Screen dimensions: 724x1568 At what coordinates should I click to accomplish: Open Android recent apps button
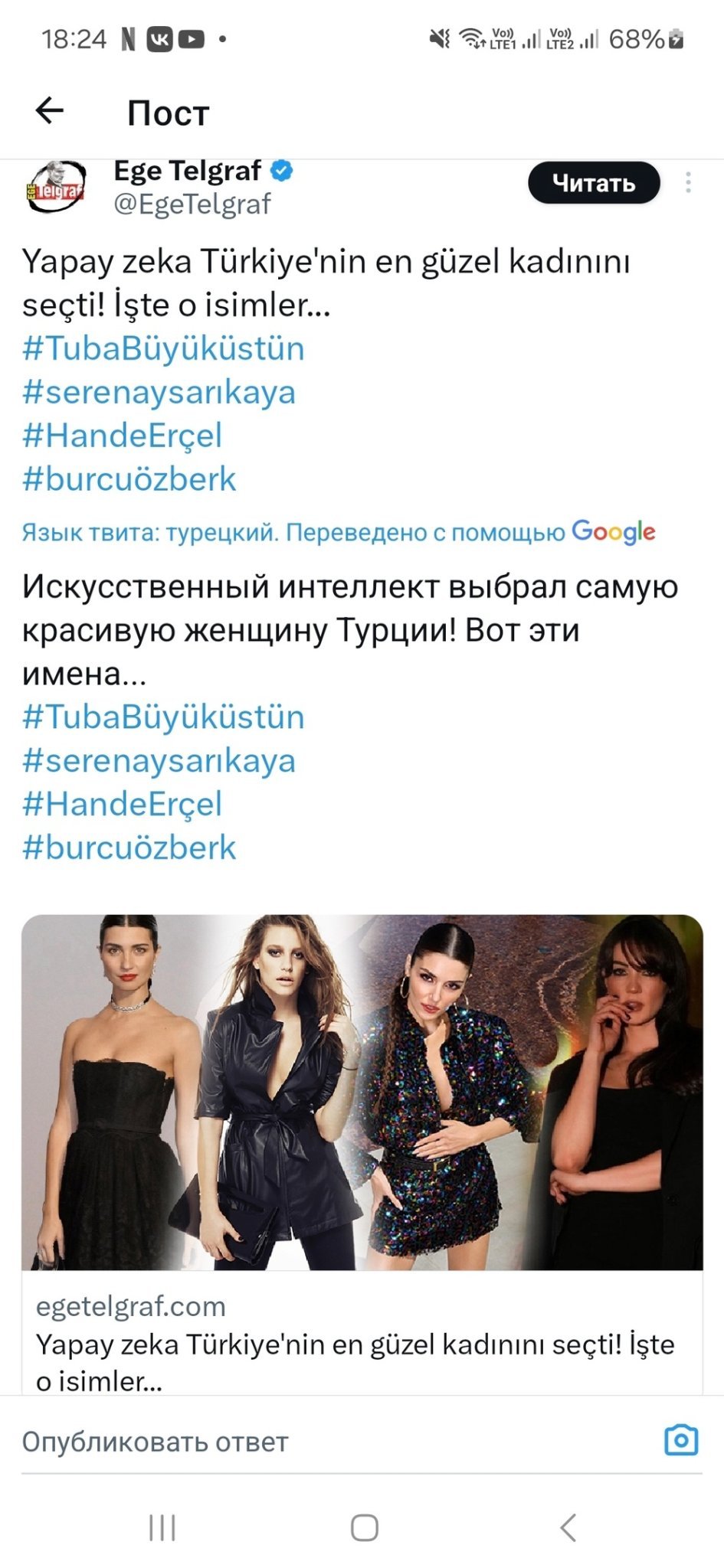[x=162, y=1527]
